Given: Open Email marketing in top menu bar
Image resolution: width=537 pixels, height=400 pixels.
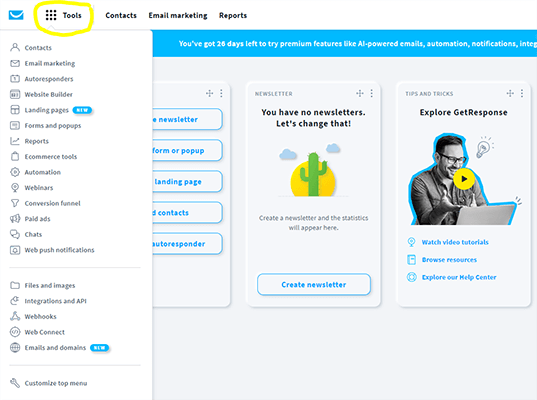Looking at the screenshot, I should coord(178,15).
